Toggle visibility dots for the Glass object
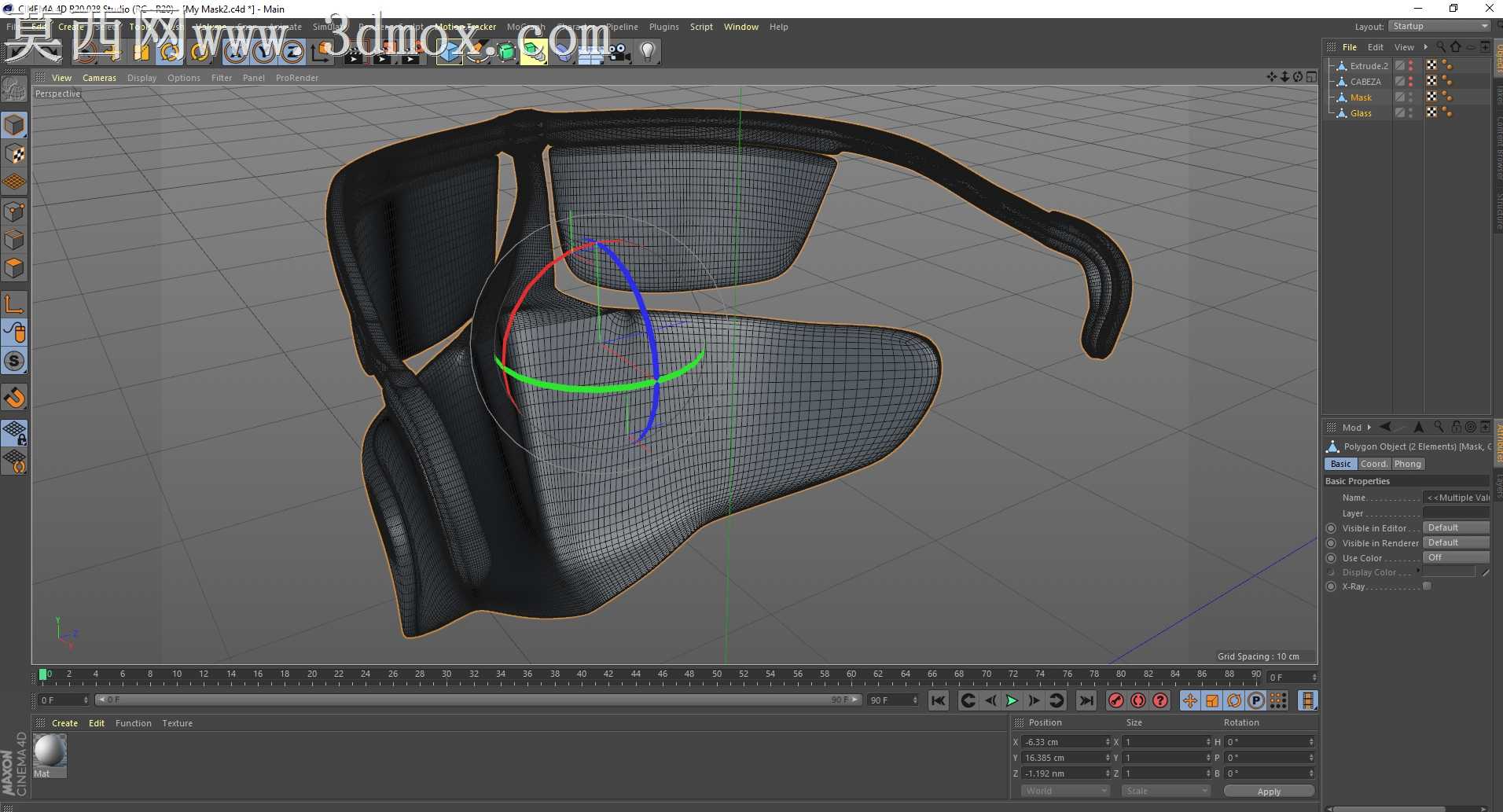 pyautogui.click(x=1411, y=113)
